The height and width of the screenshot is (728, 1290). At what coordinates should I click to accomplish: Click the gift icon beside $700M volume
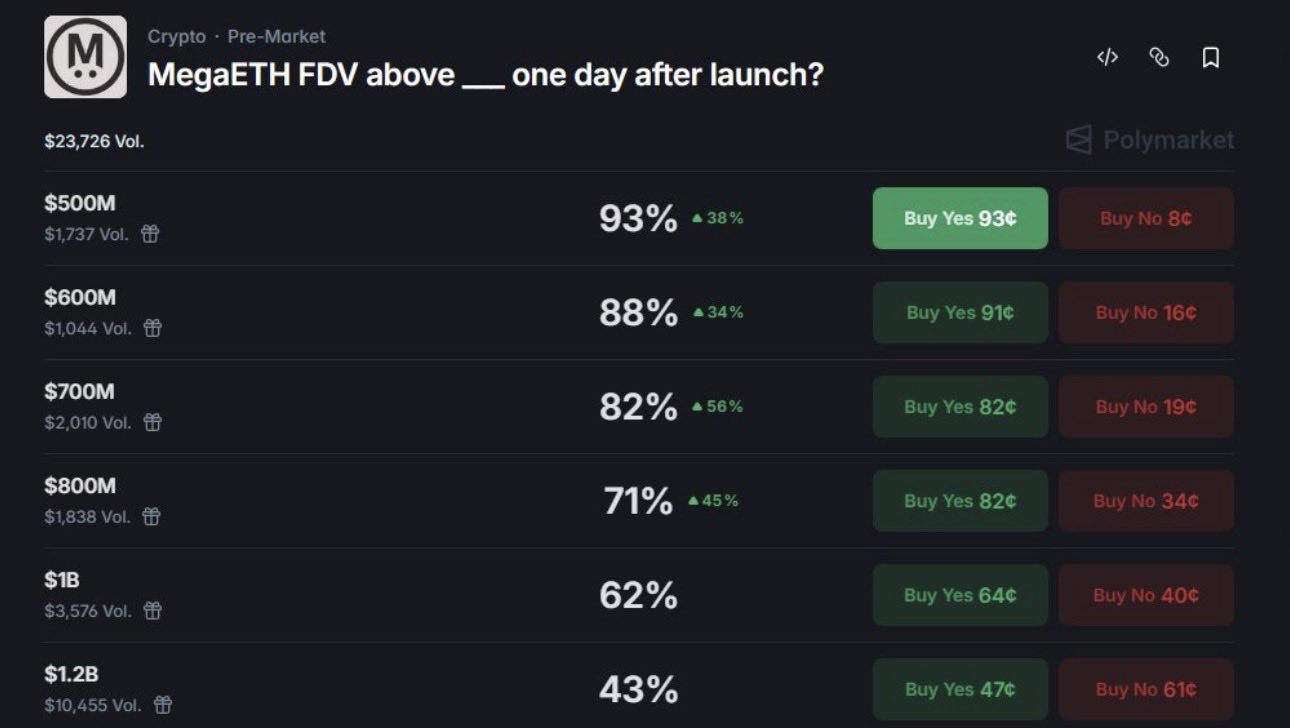click(x=152, y=422)
